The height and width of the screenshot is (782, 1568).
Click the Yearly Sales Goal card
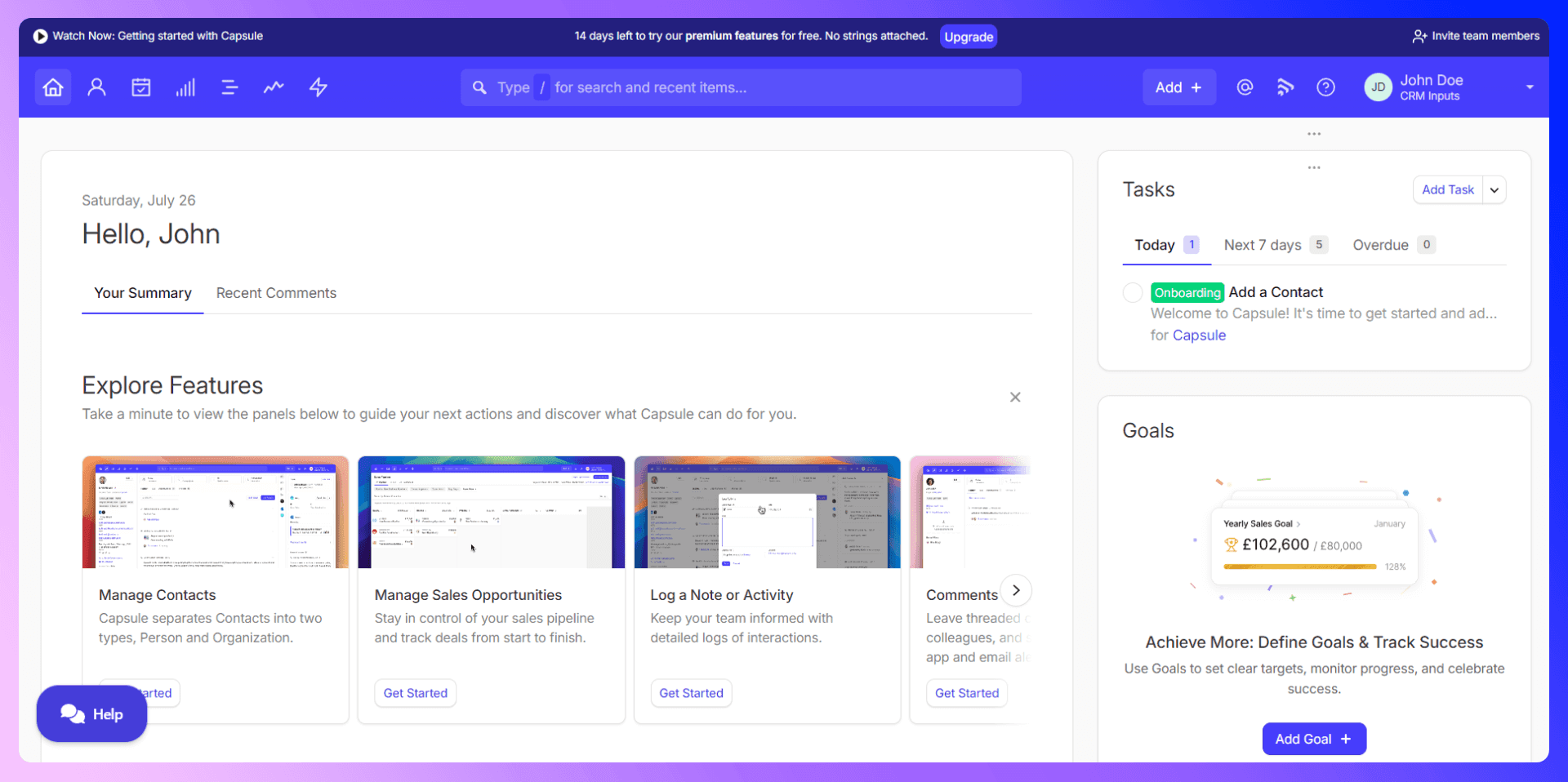(1314, 545)
